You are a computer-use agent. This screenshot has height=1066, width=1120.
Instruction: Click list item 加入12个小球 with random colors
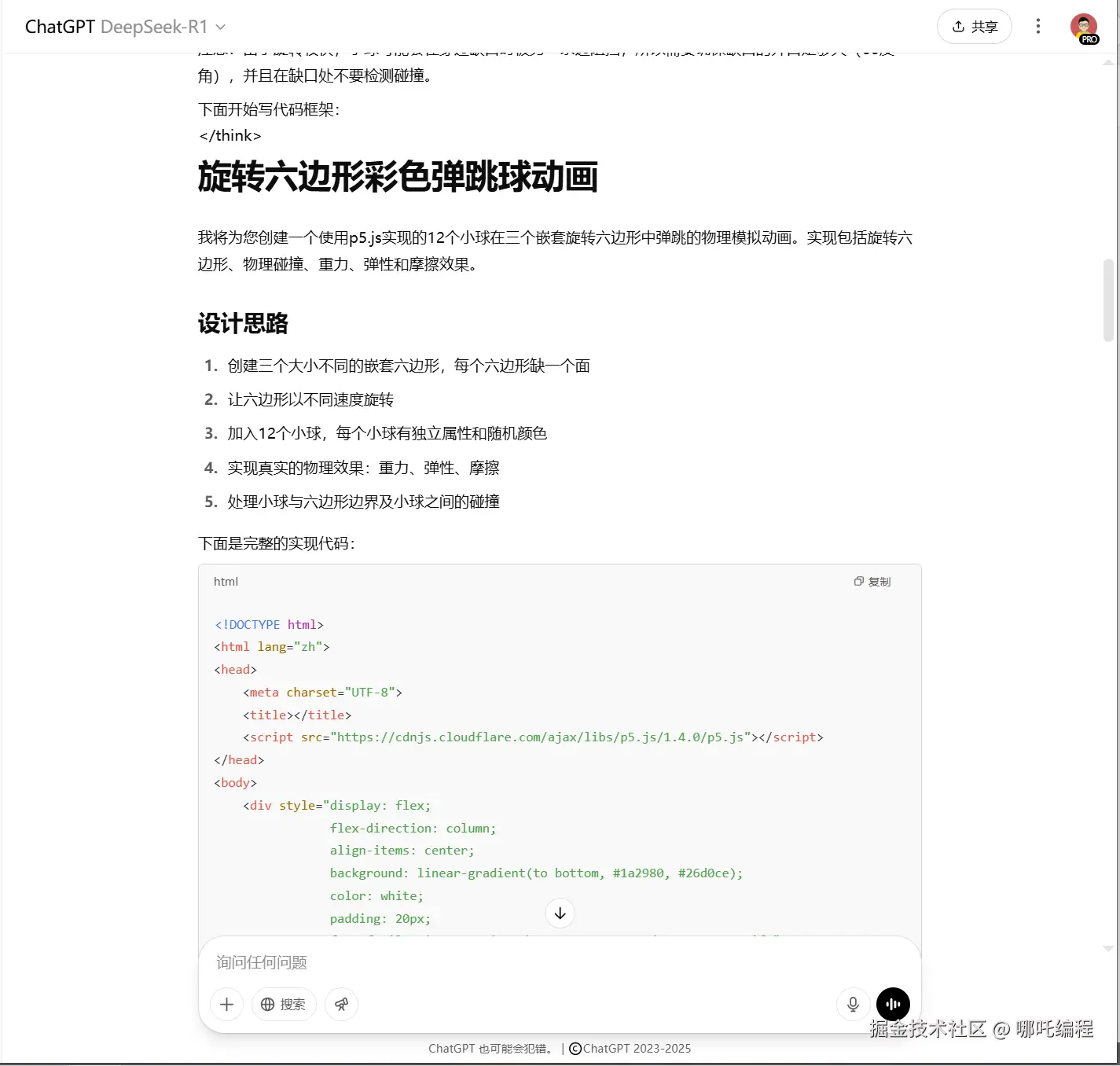(387, 433)
